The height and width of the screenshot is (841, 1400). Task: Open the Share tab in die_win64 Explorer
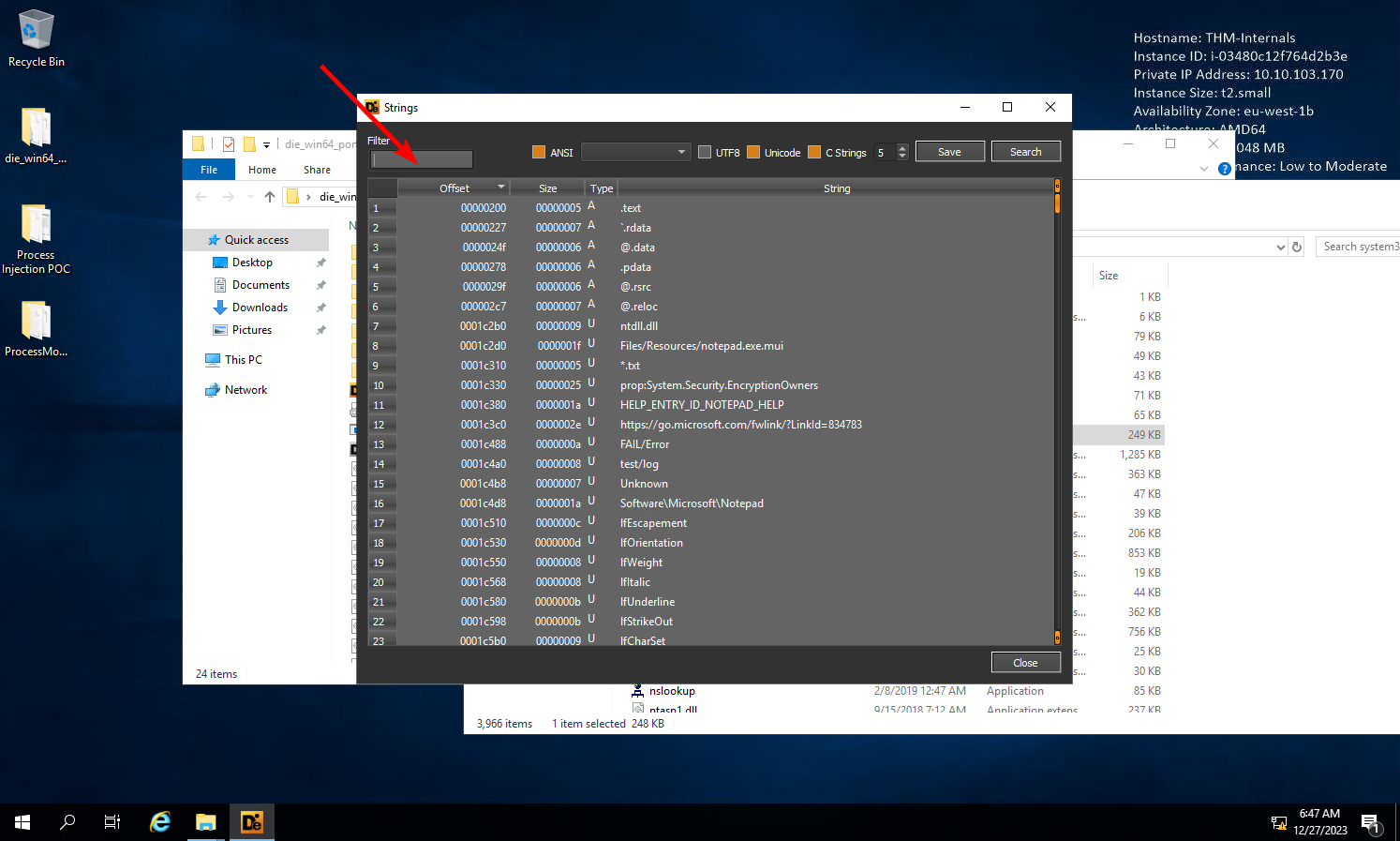(x=317, y=170)
